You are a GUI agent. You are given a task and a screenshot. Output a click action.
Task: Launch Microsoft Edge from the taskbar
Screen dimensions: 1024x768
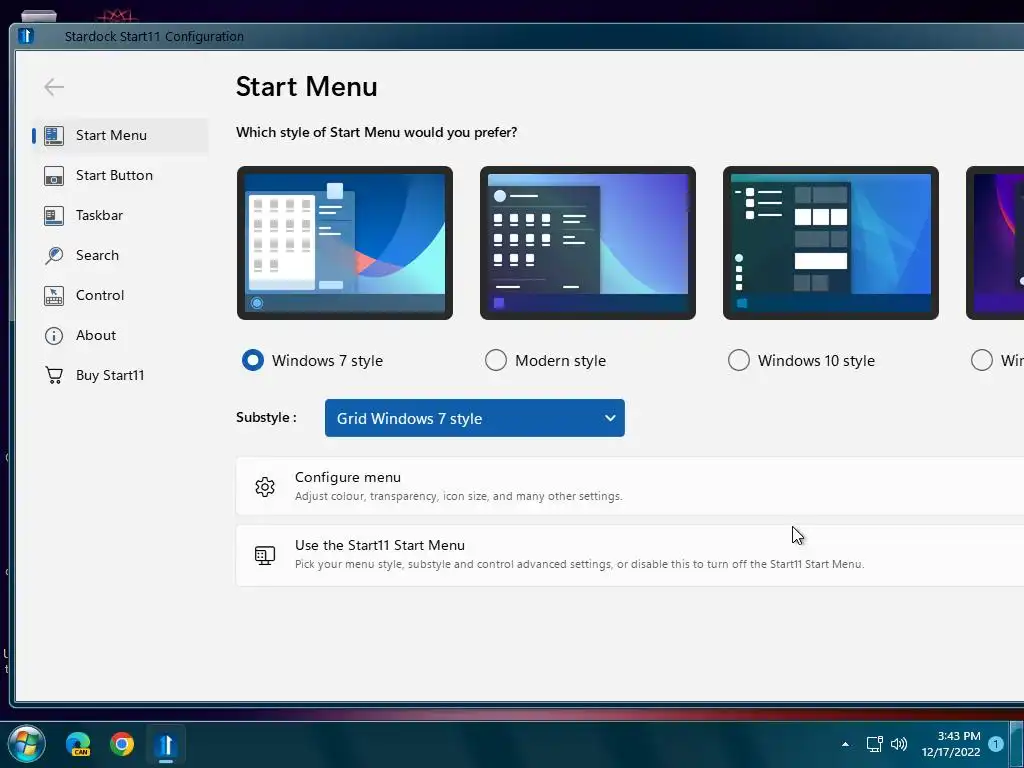click(78, 744)
